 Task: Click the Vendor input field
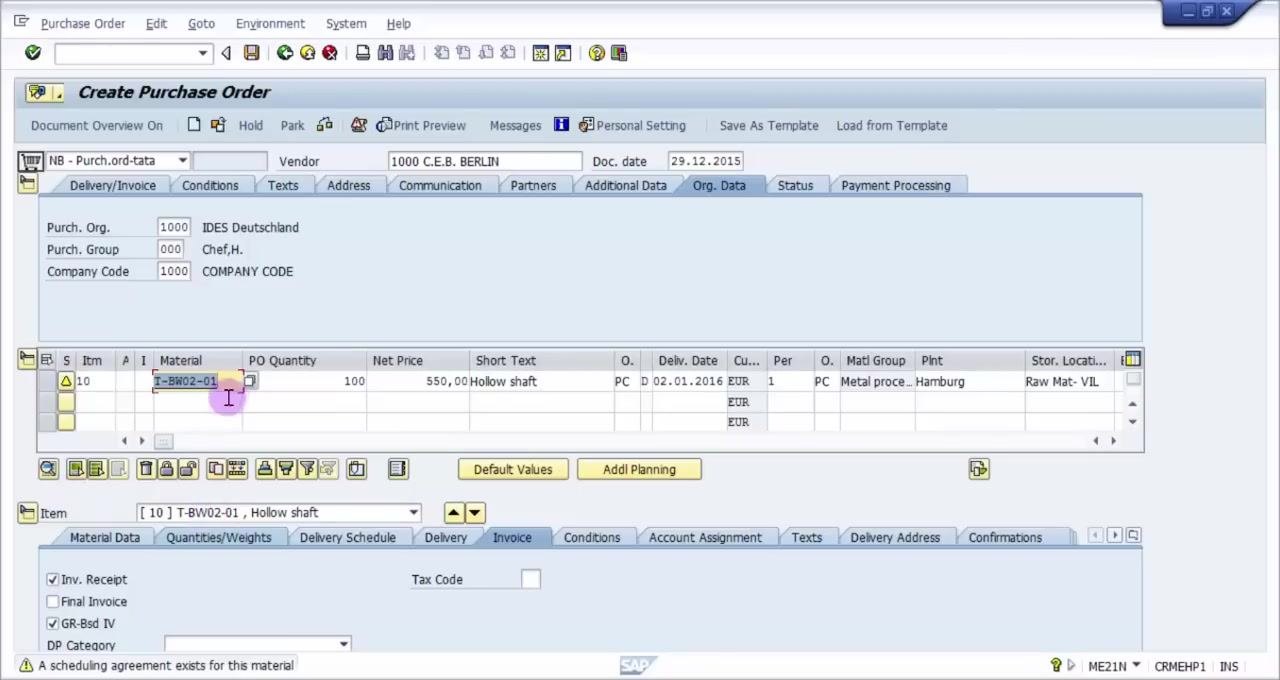coord(485,161)
